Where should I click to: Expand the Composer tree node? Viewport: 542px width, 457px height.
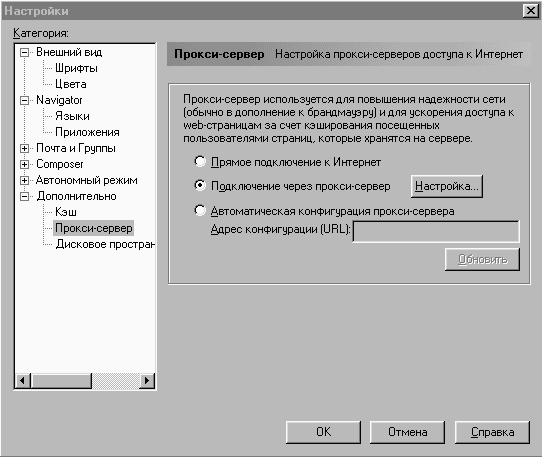tap(24, 165)
